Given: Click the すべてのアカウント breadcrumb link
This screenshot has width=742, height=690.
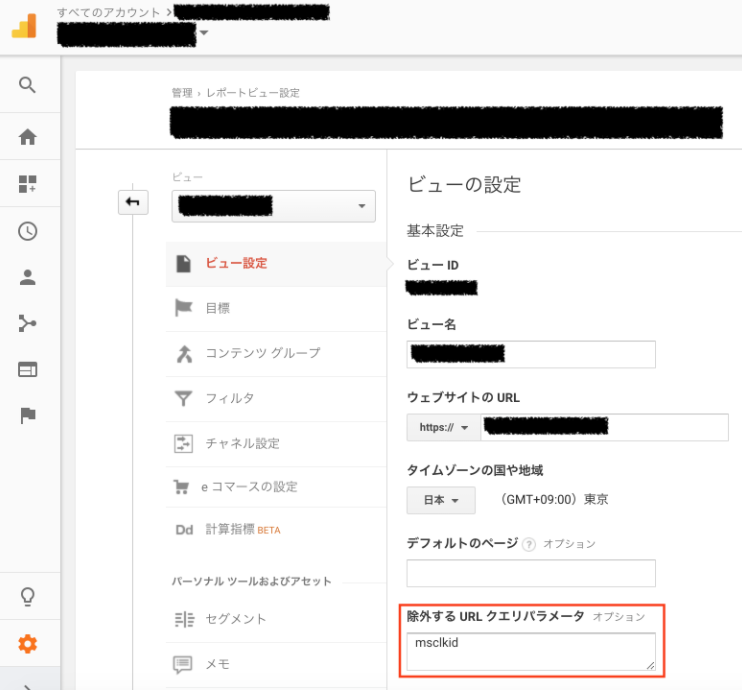Looking at the screenshot, I should tap(108, 13).
